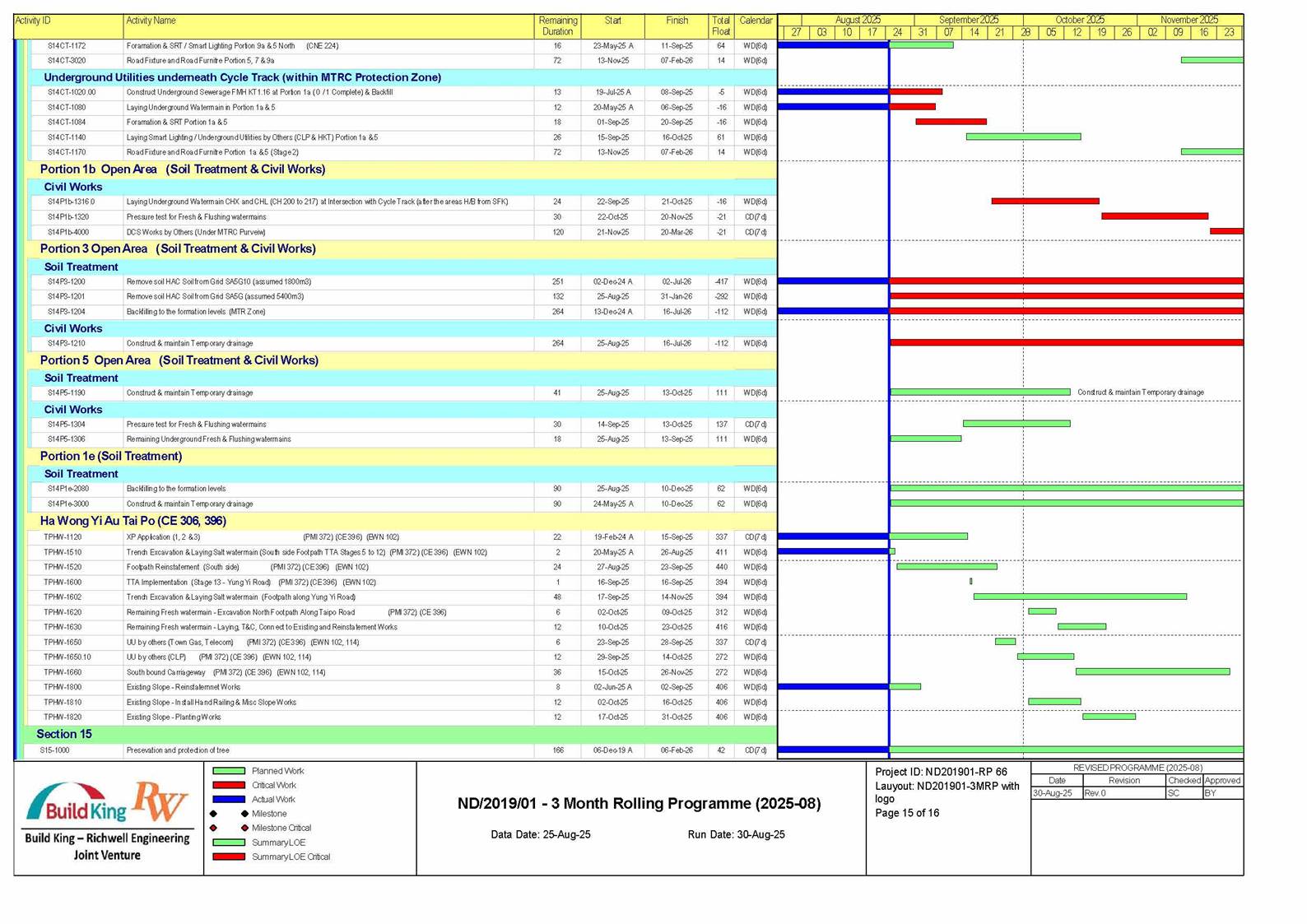
Task: Click the finish date 20-Mar-26 for S14P1b-4000
Action: point(677,232)
